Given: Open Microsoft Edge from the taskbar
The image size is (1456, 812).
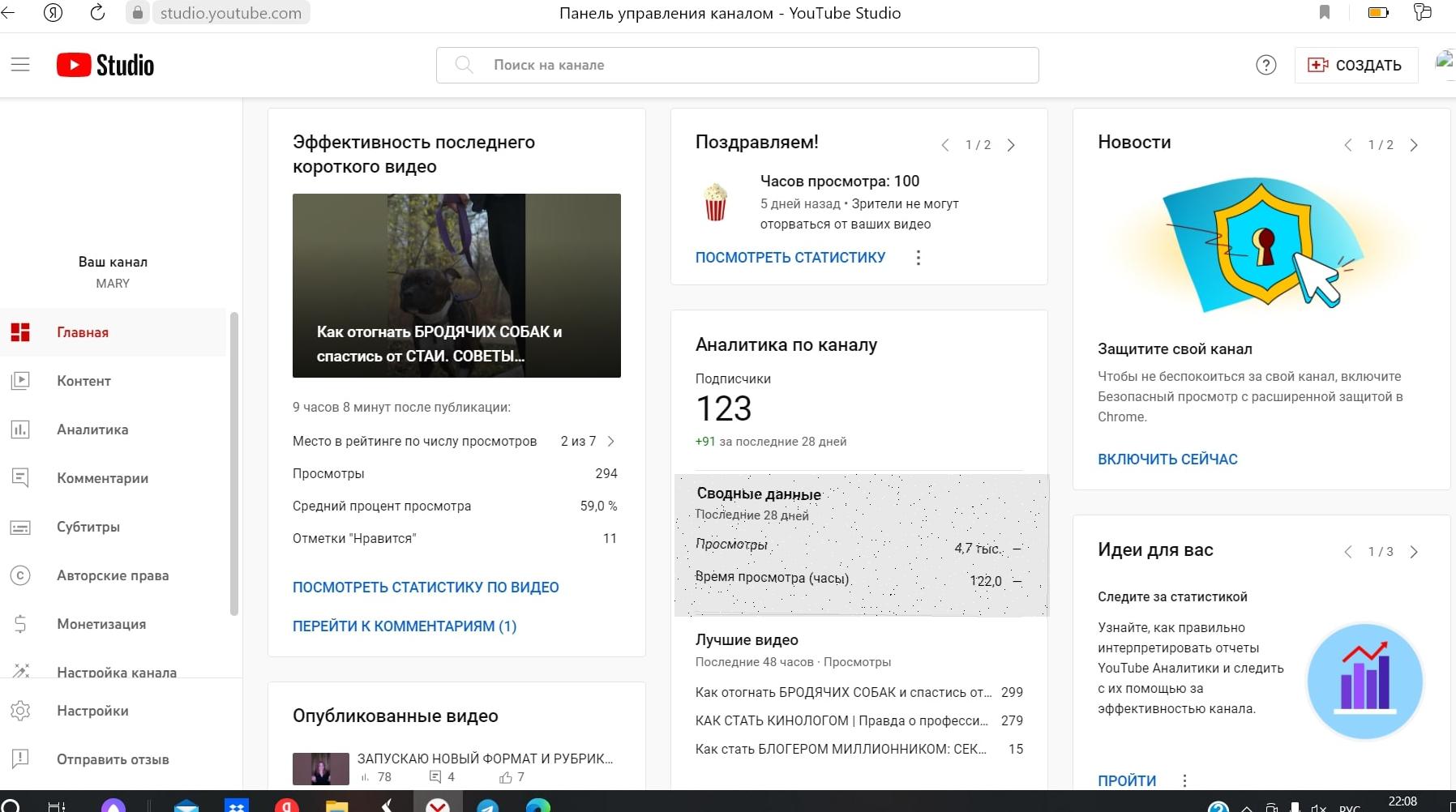Looking at the screenshot, I should pos(537,806).
